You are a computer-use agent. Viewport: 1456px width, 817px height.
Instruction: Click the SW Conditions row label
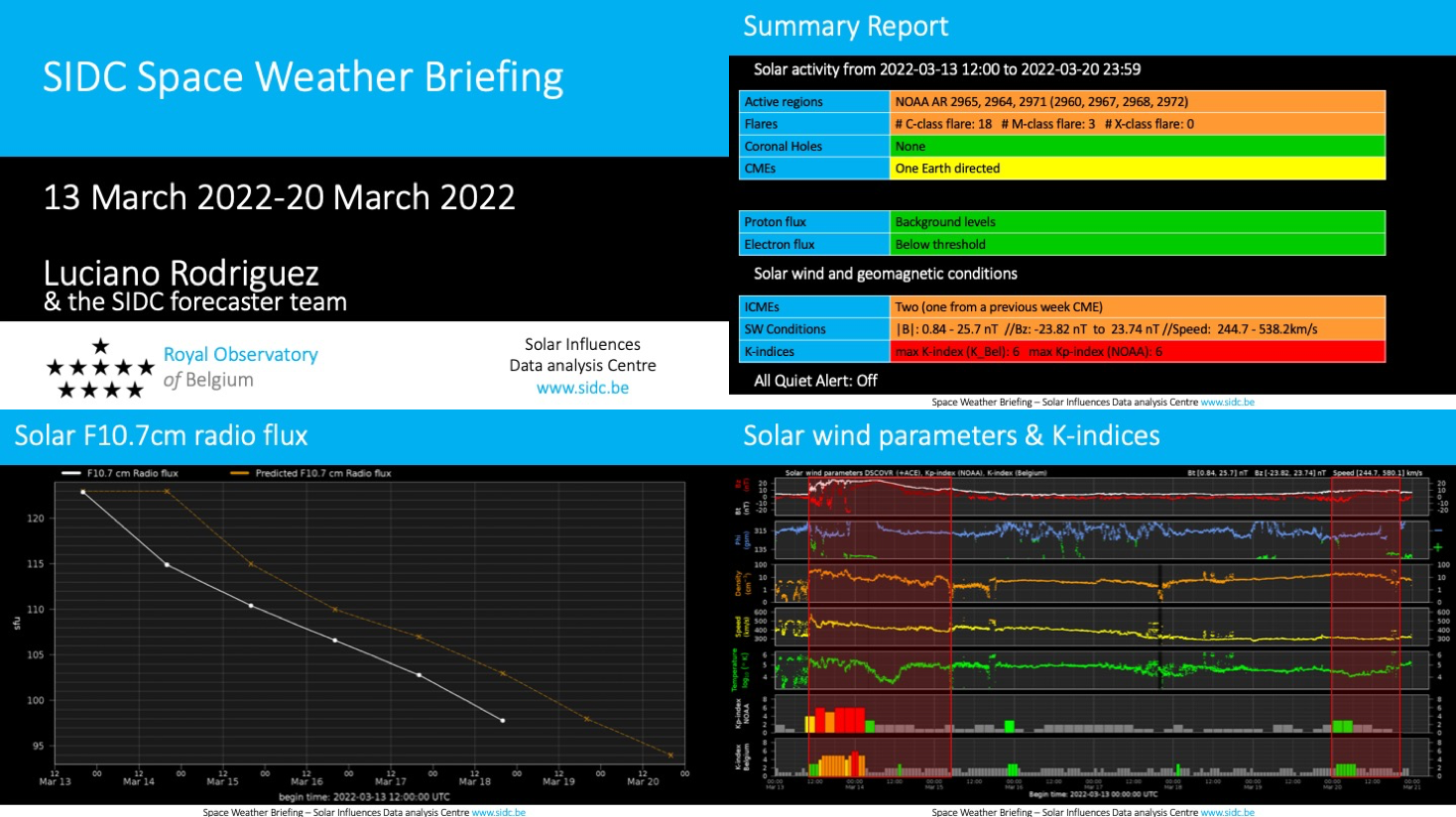point(814,329)
